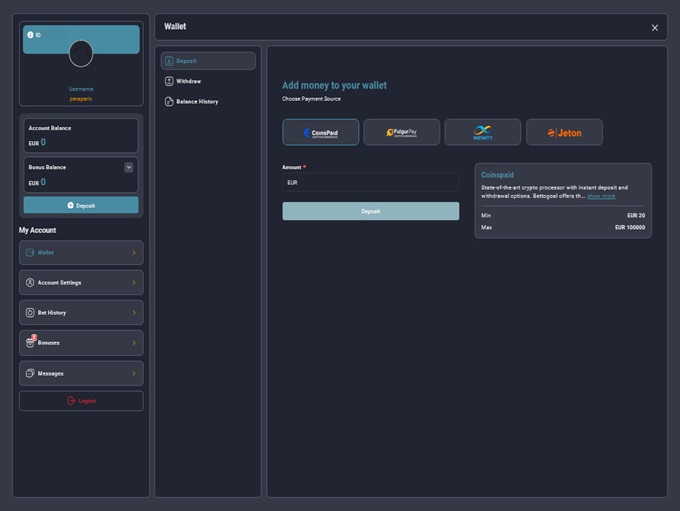Expand the Bonus Balance dropdown arrow
Image resolution: width=680 pixels, height=511 pixels.
click(129, 167)
